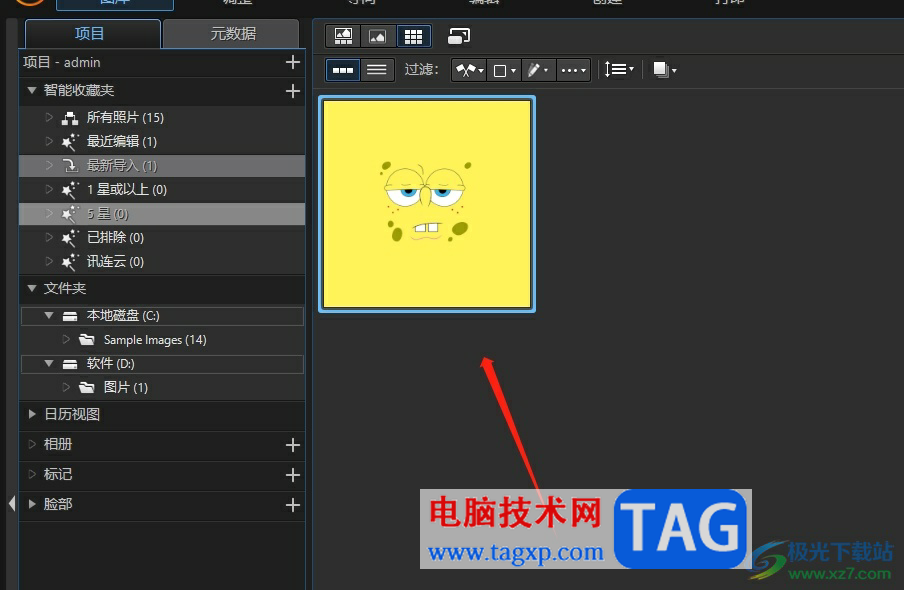Toggle list detail browser display mode
The image size is (904, 590).
click(377, 70)
